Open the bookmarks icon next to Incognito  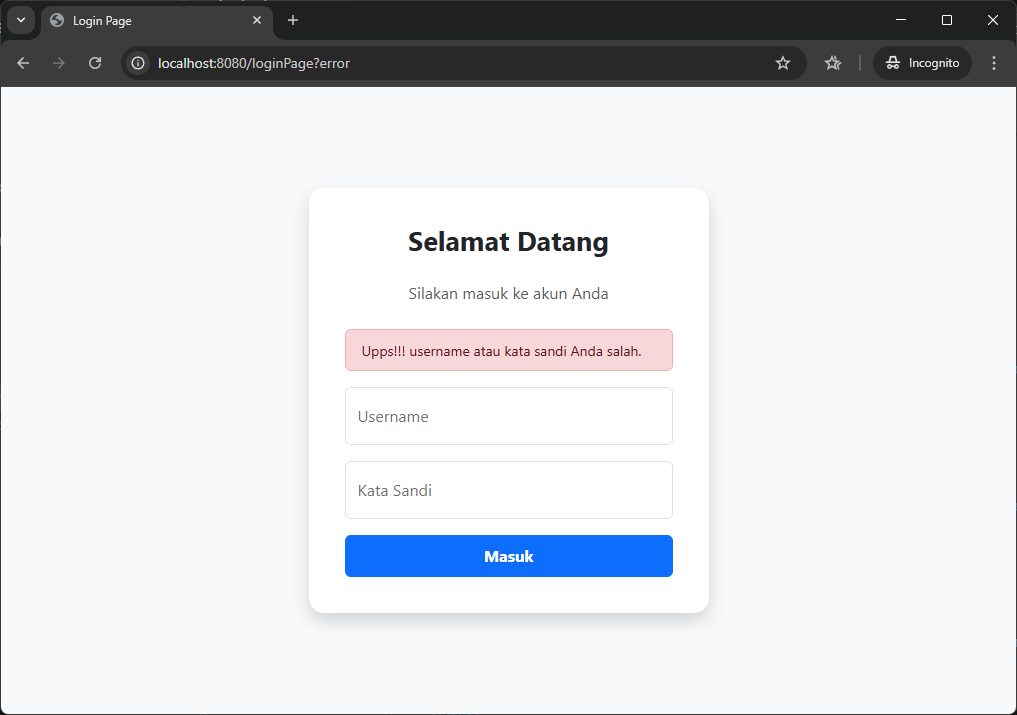pyautogui.click(x=833, y=63)
